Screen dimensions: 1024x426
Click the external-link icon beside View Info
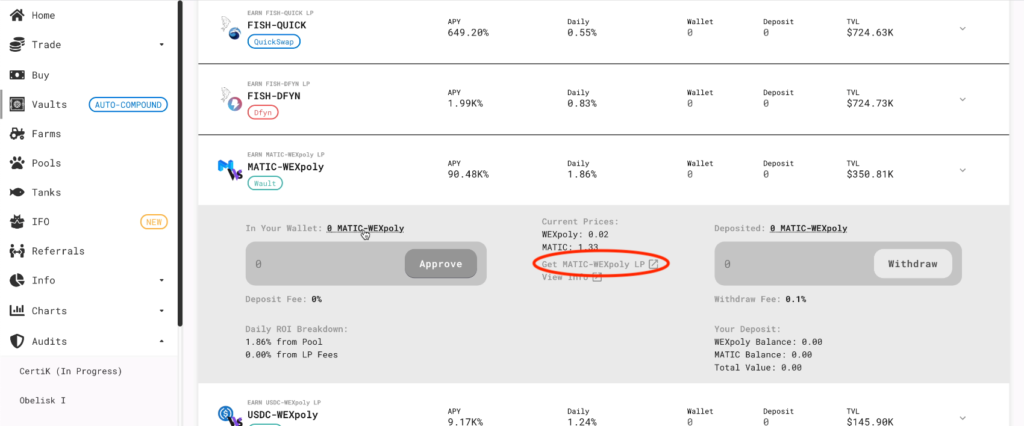(x=597, y=277)
